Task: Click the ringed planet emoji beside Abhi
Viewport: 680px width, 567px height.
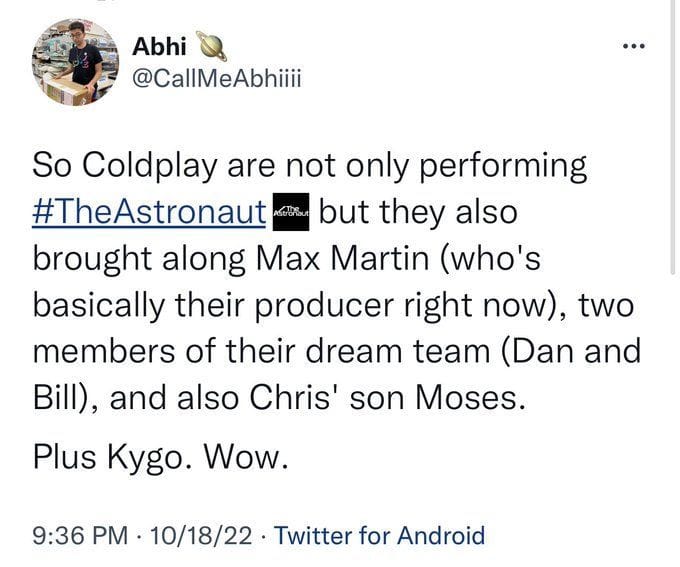Action: tap(215, 45)
